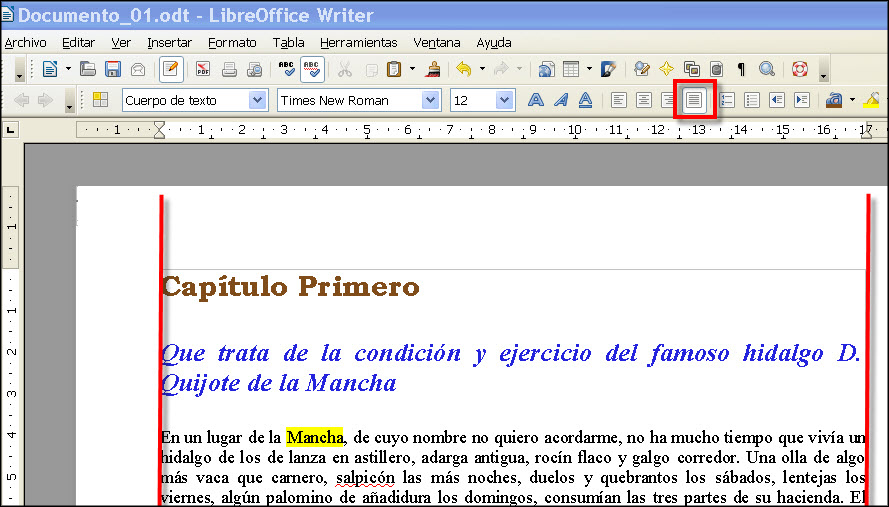The height and width of the screenshot is (507, 889).
Task: Toggle Edit File mode
Action: 171,69
